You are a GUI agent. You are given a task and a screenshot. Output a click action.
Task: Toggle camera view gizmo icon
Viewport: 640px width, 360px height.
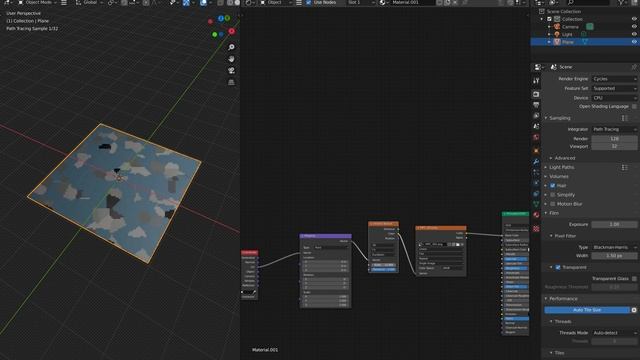[x=231, y=71]
